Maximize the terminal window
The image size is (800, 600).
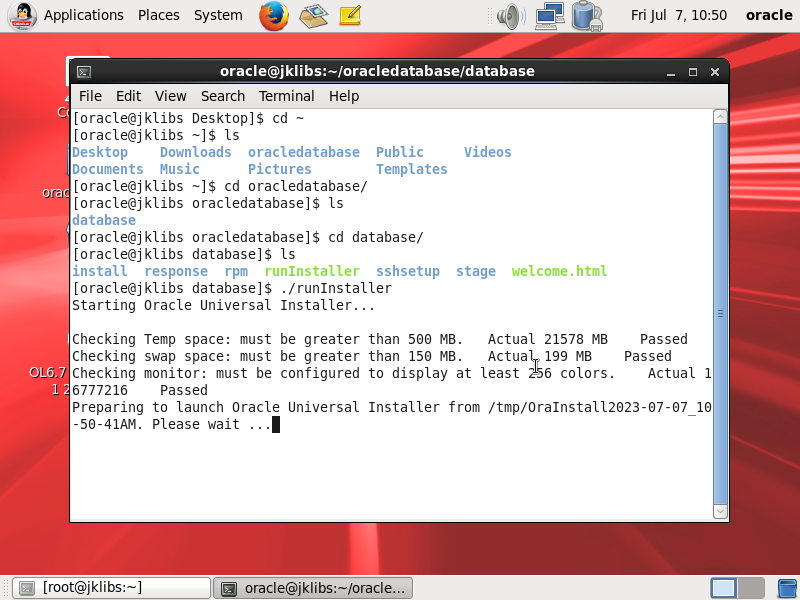tap(693, 72)
